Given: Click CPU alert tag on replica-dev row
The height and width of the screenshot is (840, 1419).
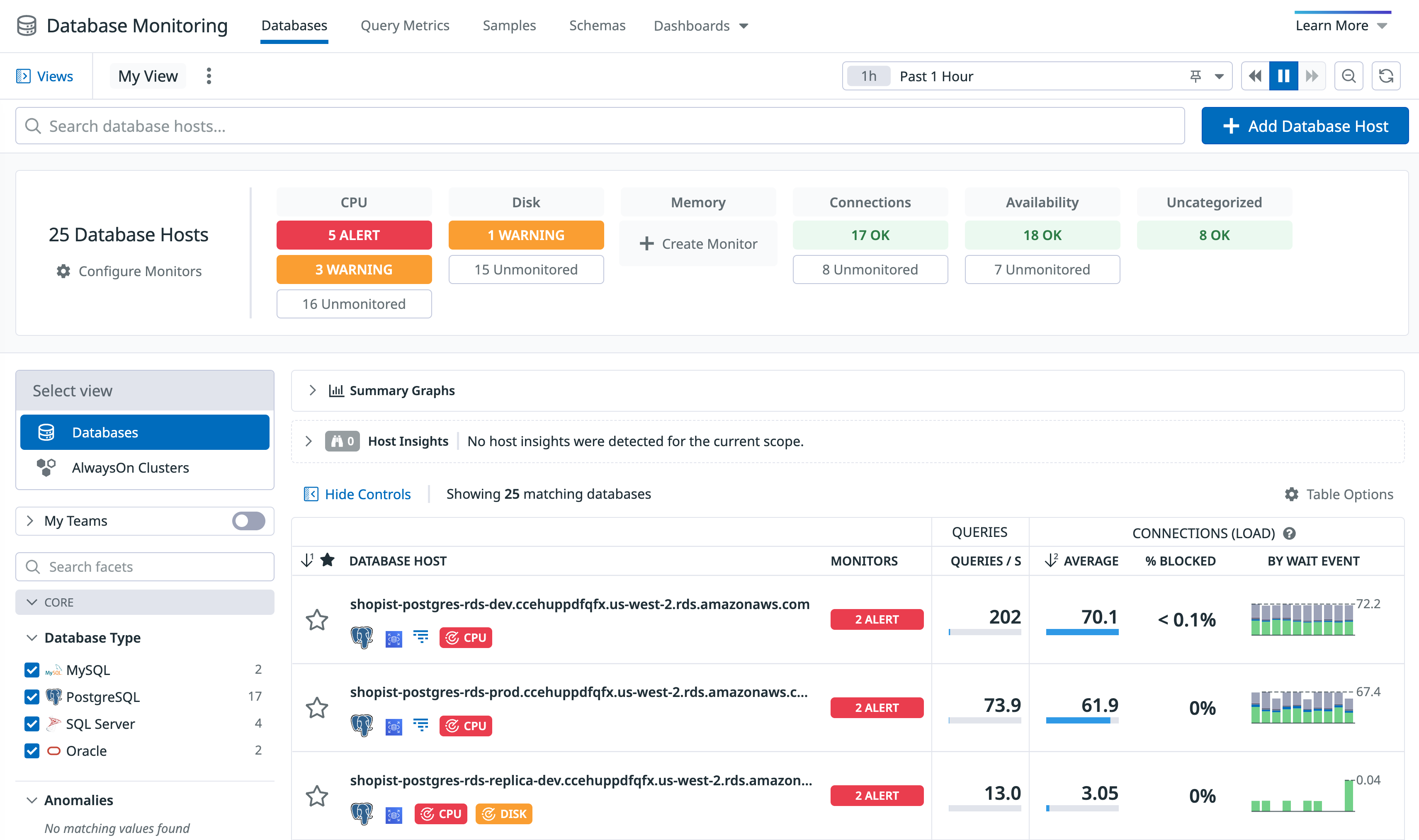Looking at the screenshot, I should pos(440,813).
